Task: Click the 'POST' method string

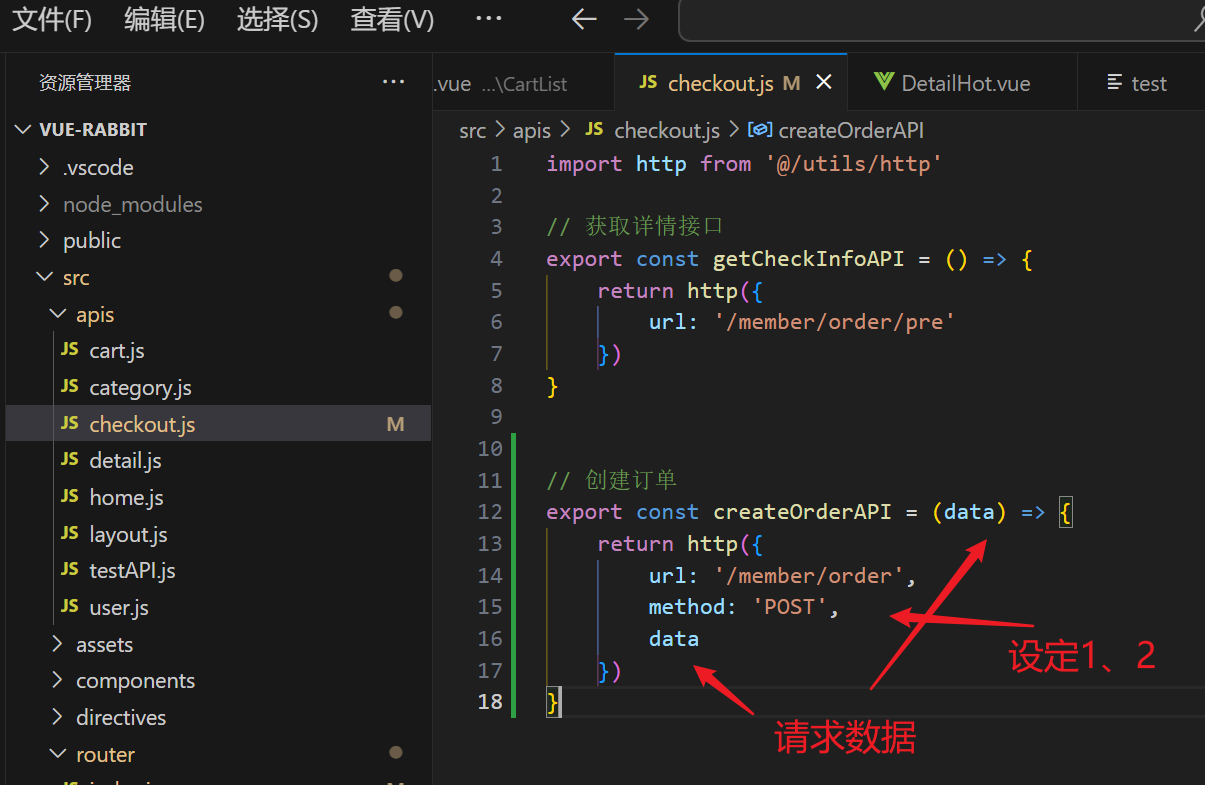Action: (789, 607)
